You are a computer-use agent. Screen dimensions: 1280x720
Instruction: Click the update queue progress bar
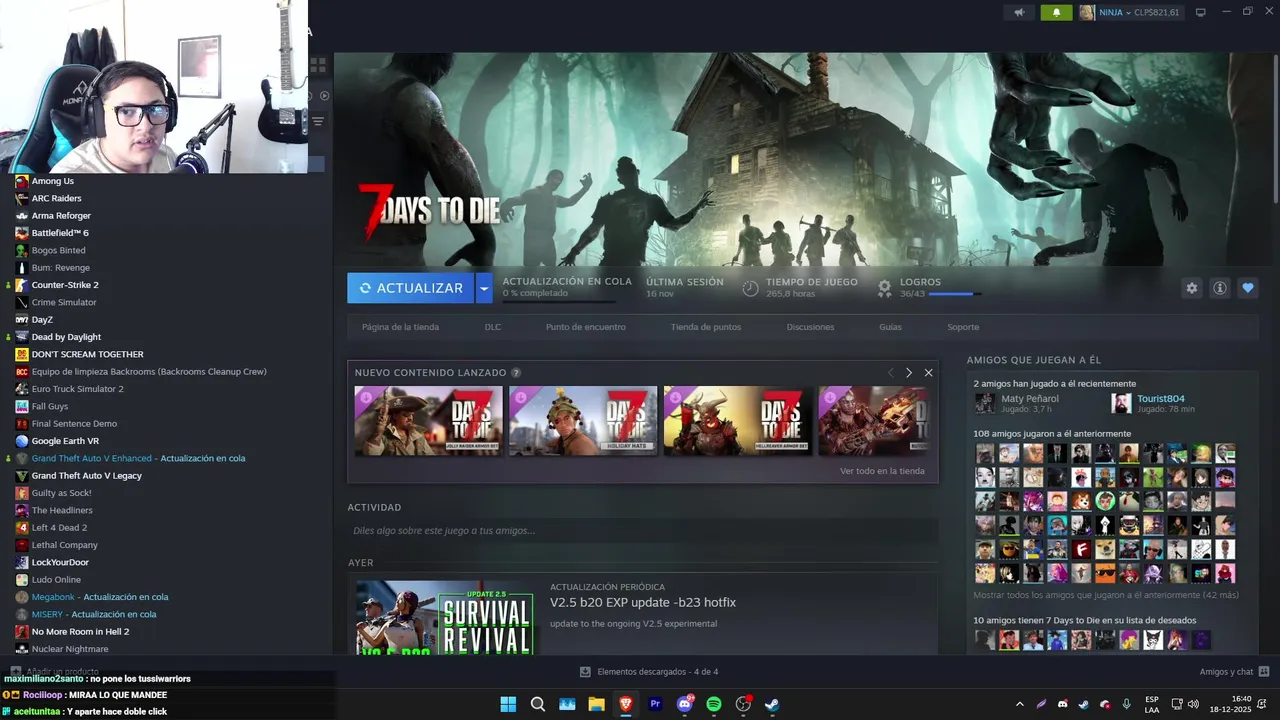tap(559, 300)
